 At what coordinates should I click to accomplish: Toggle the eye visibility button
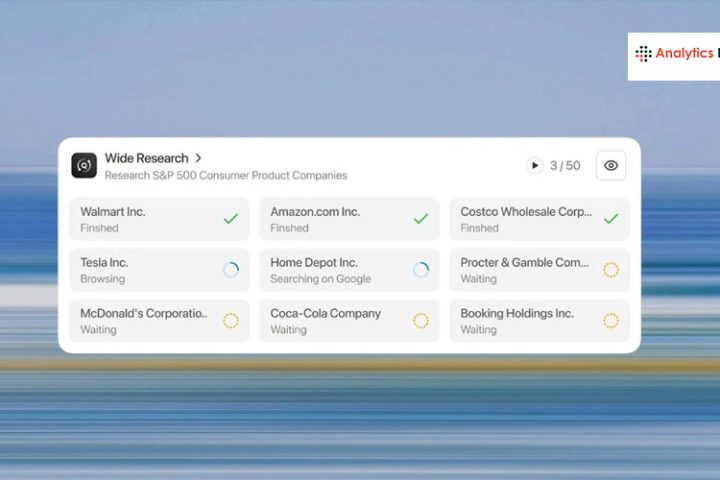point(611,165)
